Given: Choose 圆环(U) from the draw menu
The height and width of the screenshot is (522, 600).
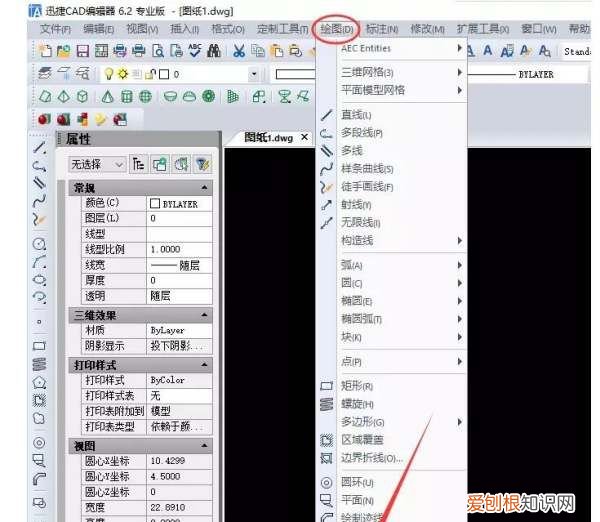Looking at the screenshot, I should [x=391, y=483].
